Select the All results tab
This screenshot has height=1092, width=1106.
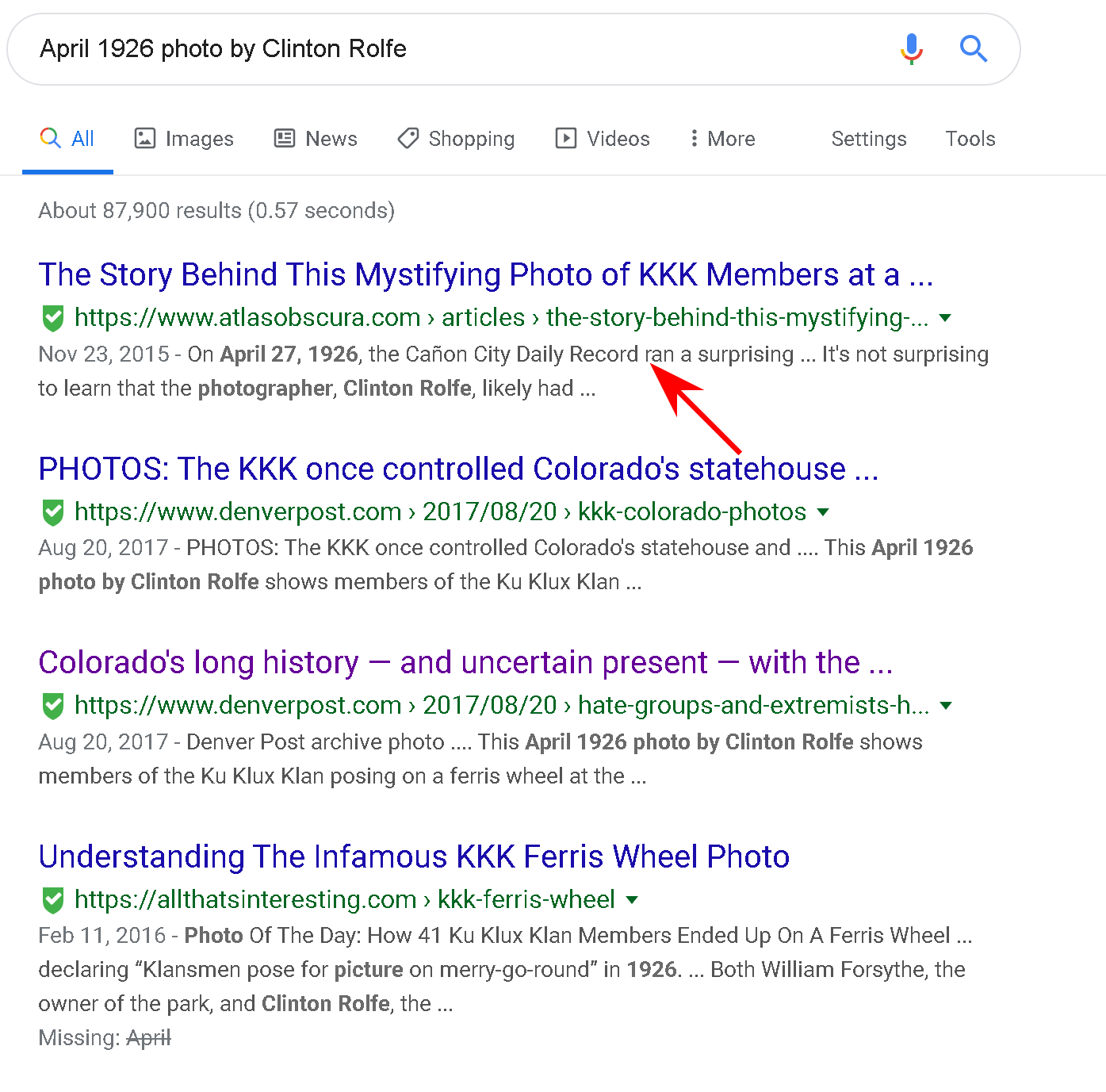[67, 139]
